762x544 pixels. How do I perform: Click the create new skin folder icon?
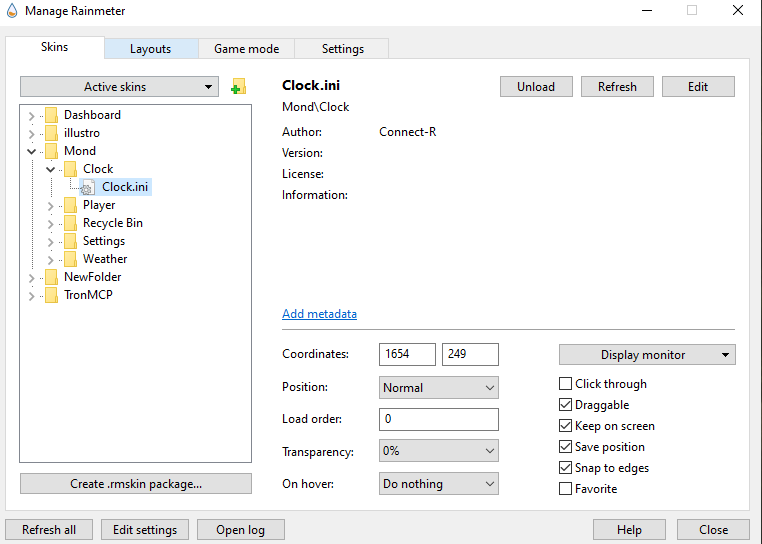coord(238,87)
